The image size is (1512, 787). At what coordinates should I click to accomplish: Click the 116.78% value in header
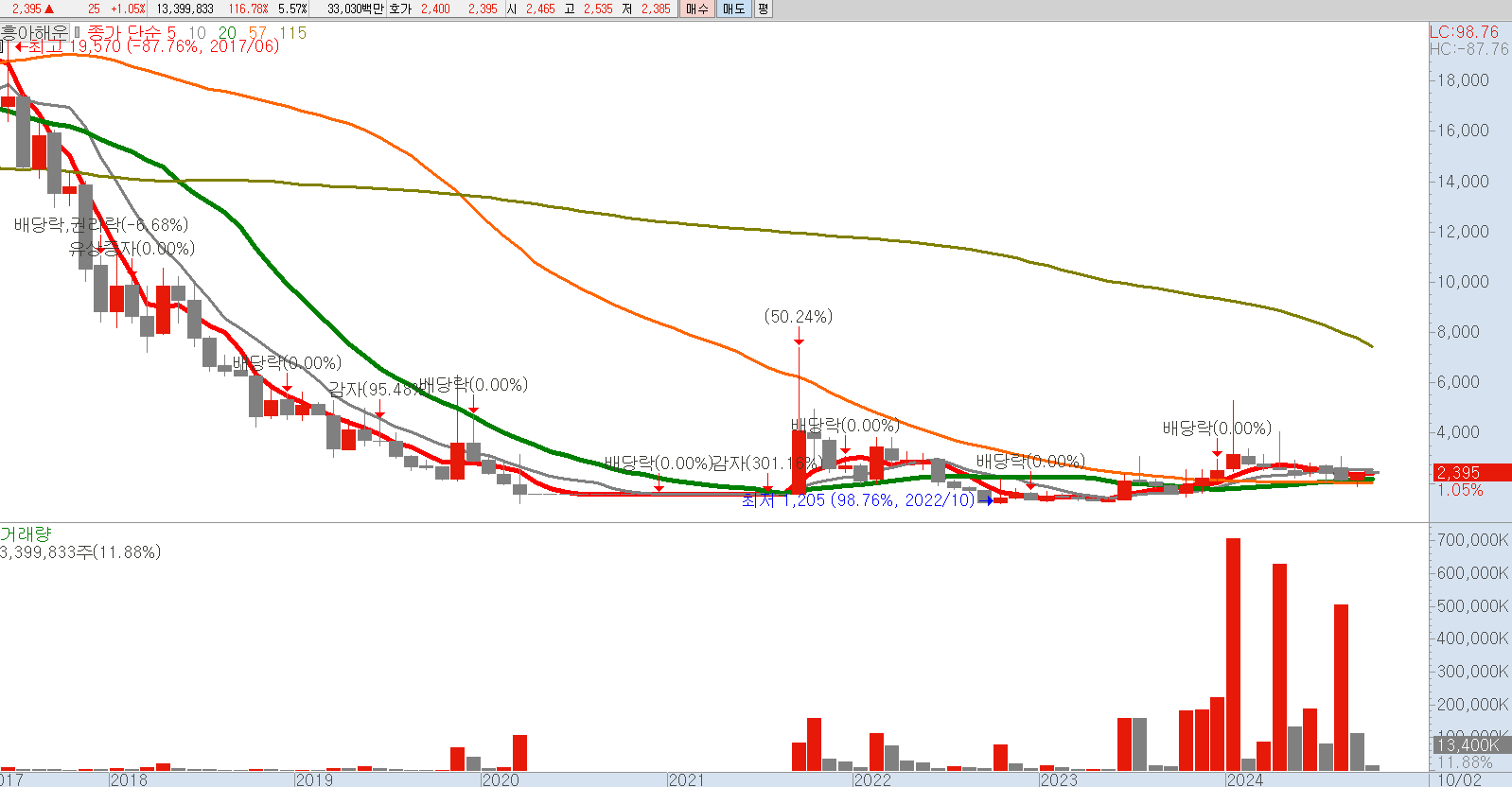(x=248, y=9)
